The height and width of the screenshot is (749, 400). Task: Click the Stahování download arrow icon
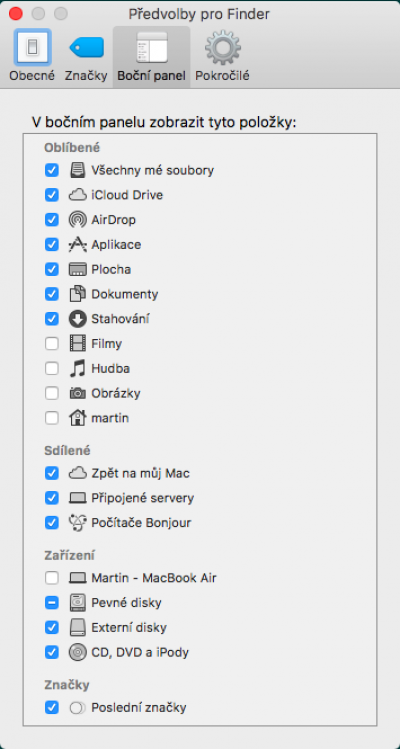(77, 319)
